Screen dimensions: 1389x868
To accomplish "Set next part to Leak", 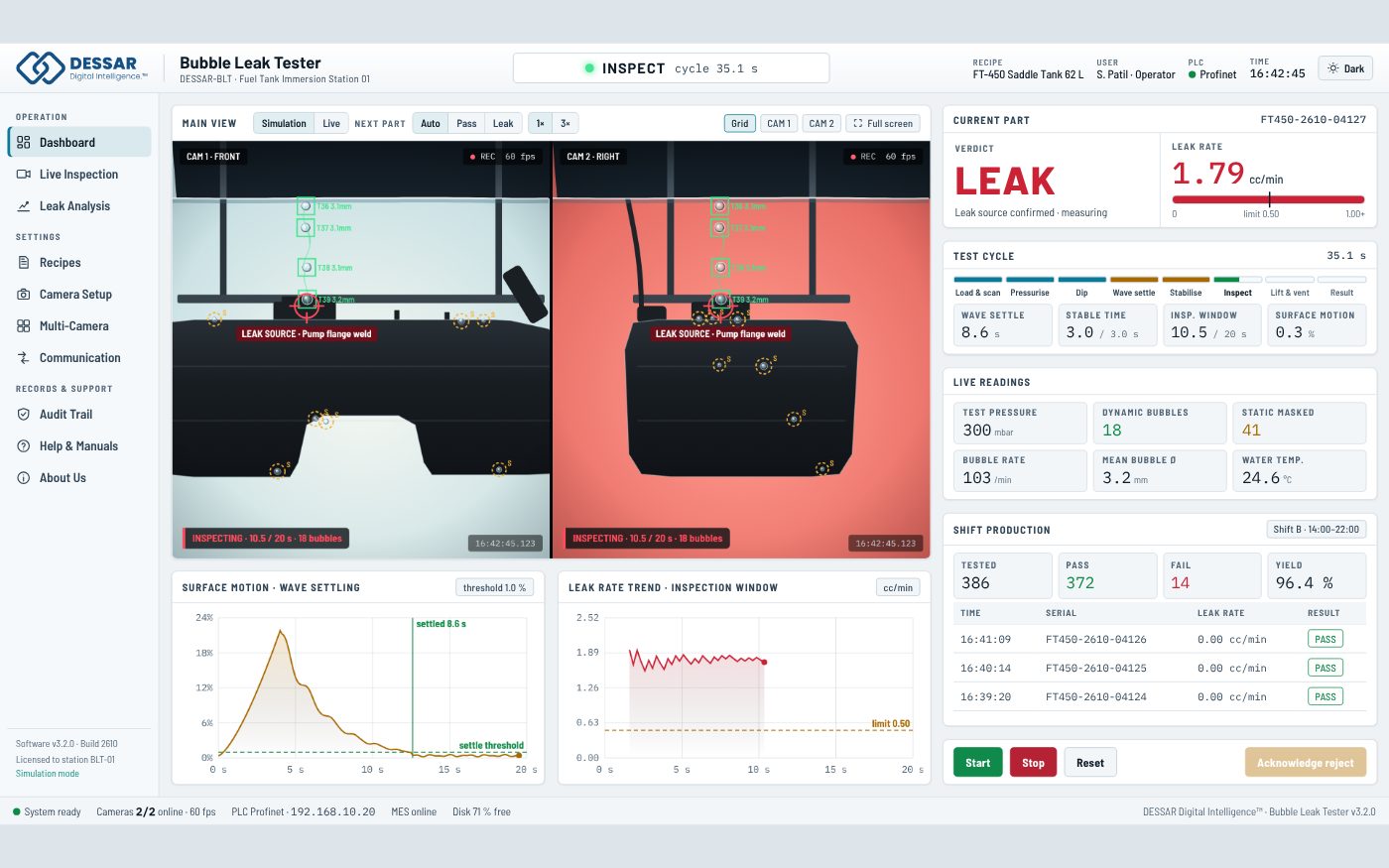I will tap(503, 123).
